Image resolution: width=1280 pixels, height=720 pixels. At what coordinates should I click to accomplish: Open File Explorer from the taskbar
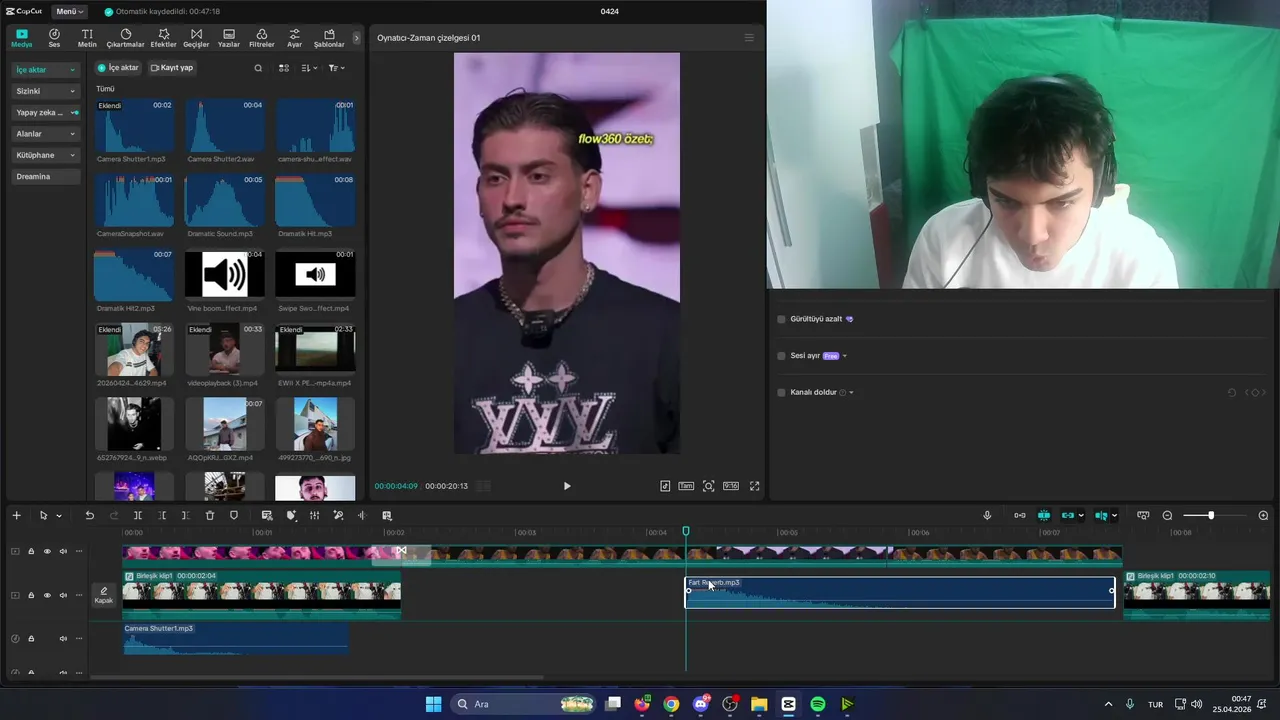tap(759, 704)
